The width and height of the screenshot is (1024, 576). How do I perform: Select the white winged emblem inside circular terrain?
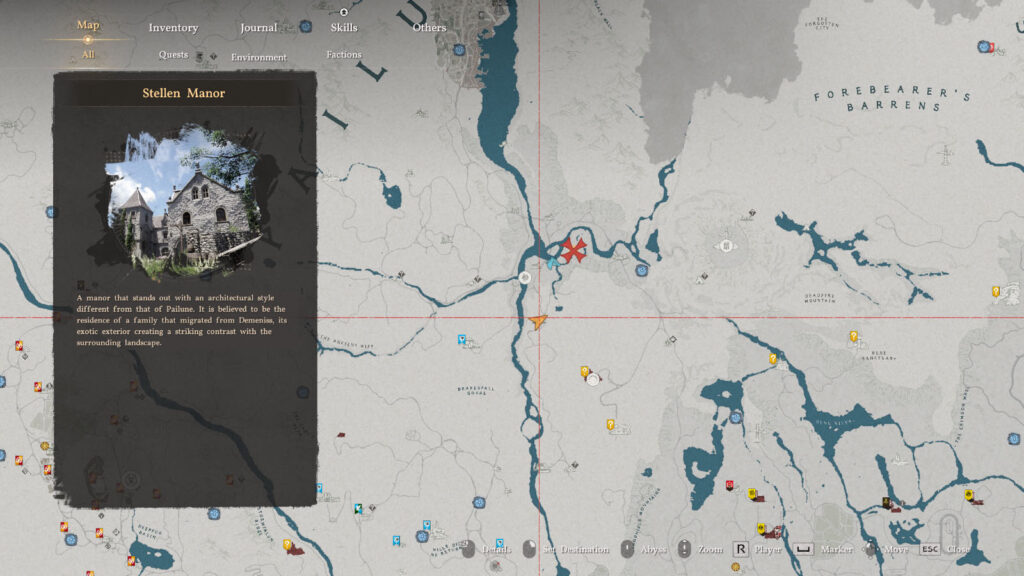[725, 246]
